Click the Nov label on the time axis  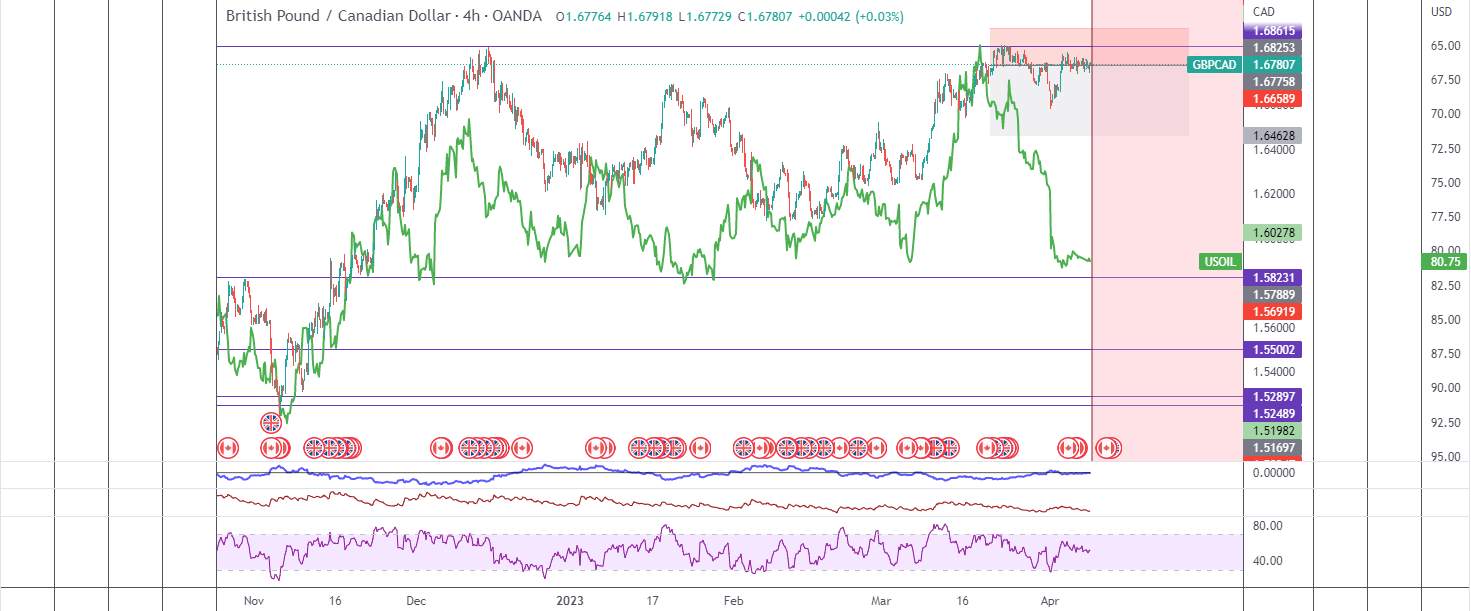click(x=253, y=601)
